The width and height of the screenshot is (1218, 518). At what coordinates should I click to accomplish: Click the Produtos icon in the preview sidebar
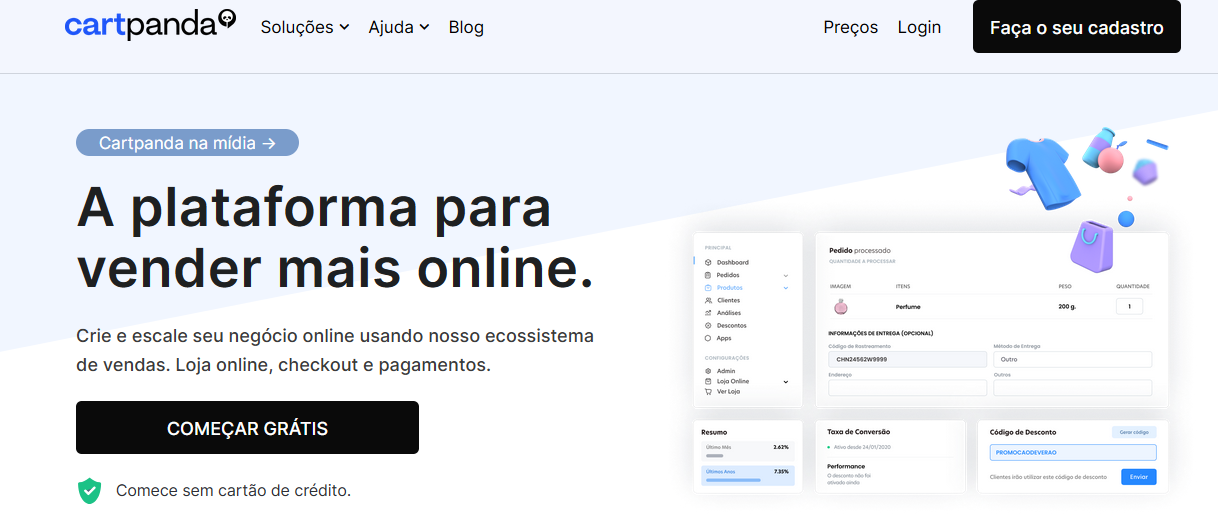[x=708, y=287]
